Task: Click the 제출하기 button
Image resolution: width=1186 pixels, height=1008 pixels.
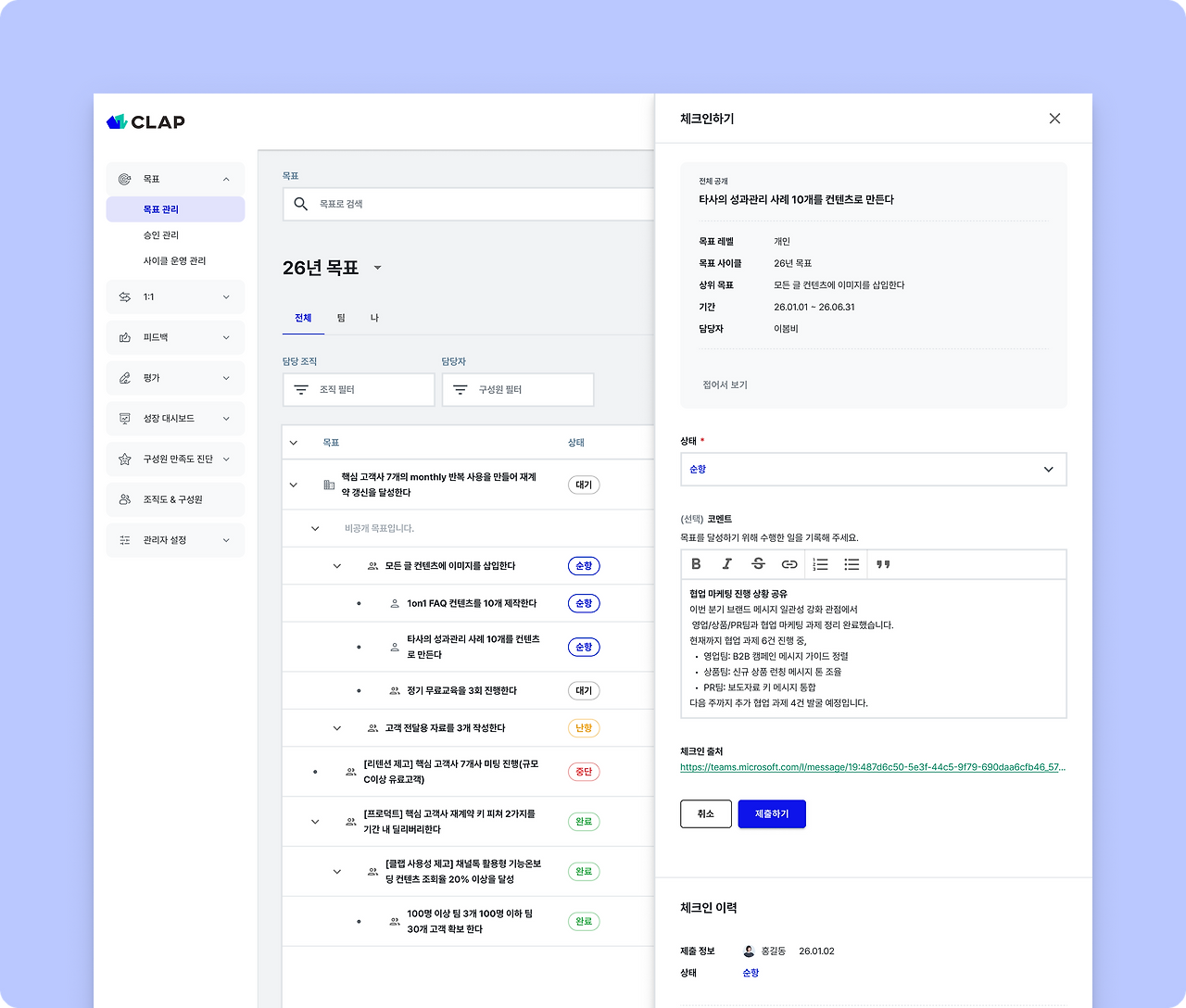Action: [x=772, y=813]
